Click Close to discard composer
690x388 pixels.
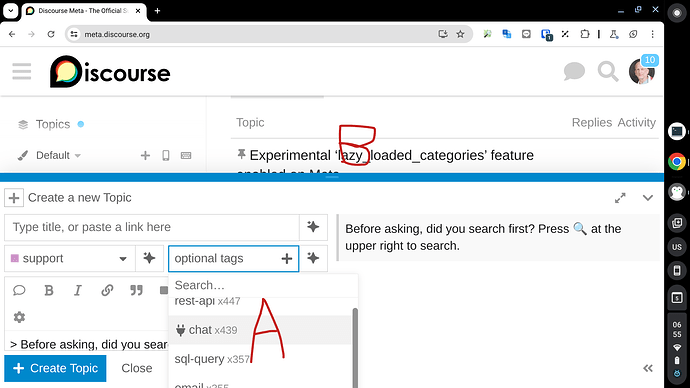137,368
